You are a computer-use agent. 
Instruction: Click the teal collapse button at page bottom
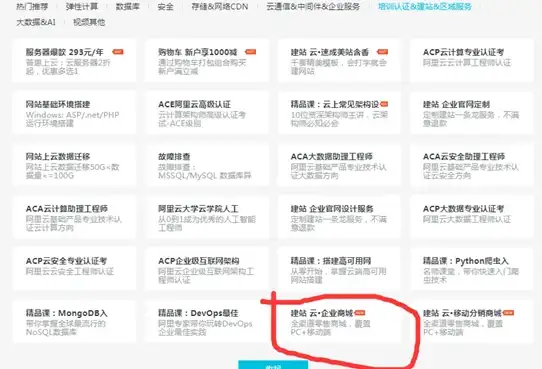(x=273, y=365)
